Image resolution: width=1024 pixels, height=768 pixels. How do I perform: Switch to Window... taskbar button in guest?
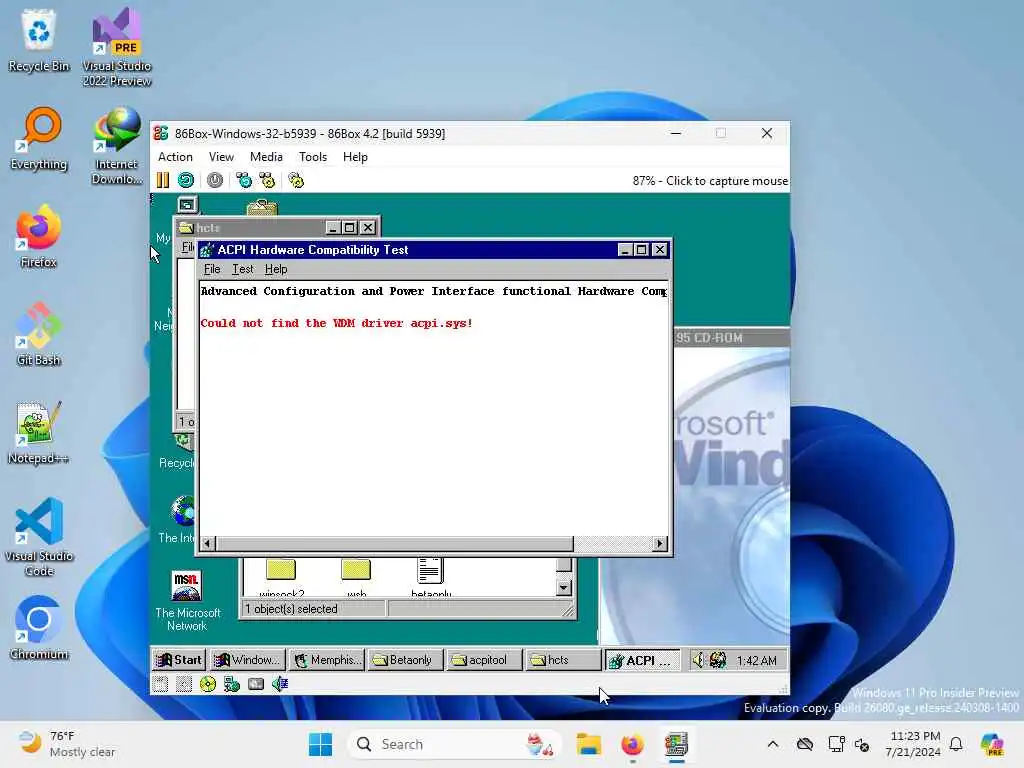tap(248, 660)
